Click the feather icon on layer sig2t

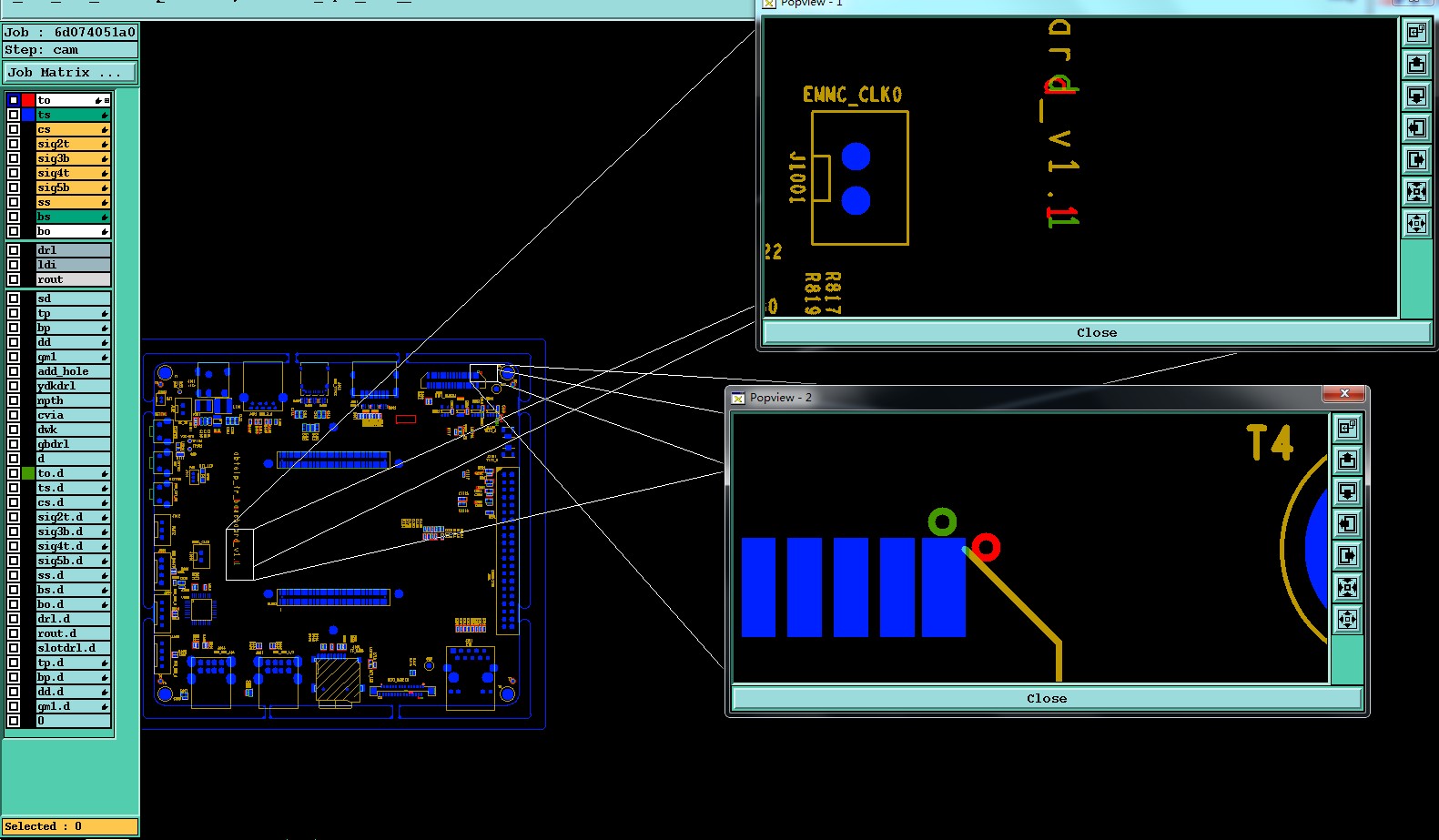(x=105, y=144)
